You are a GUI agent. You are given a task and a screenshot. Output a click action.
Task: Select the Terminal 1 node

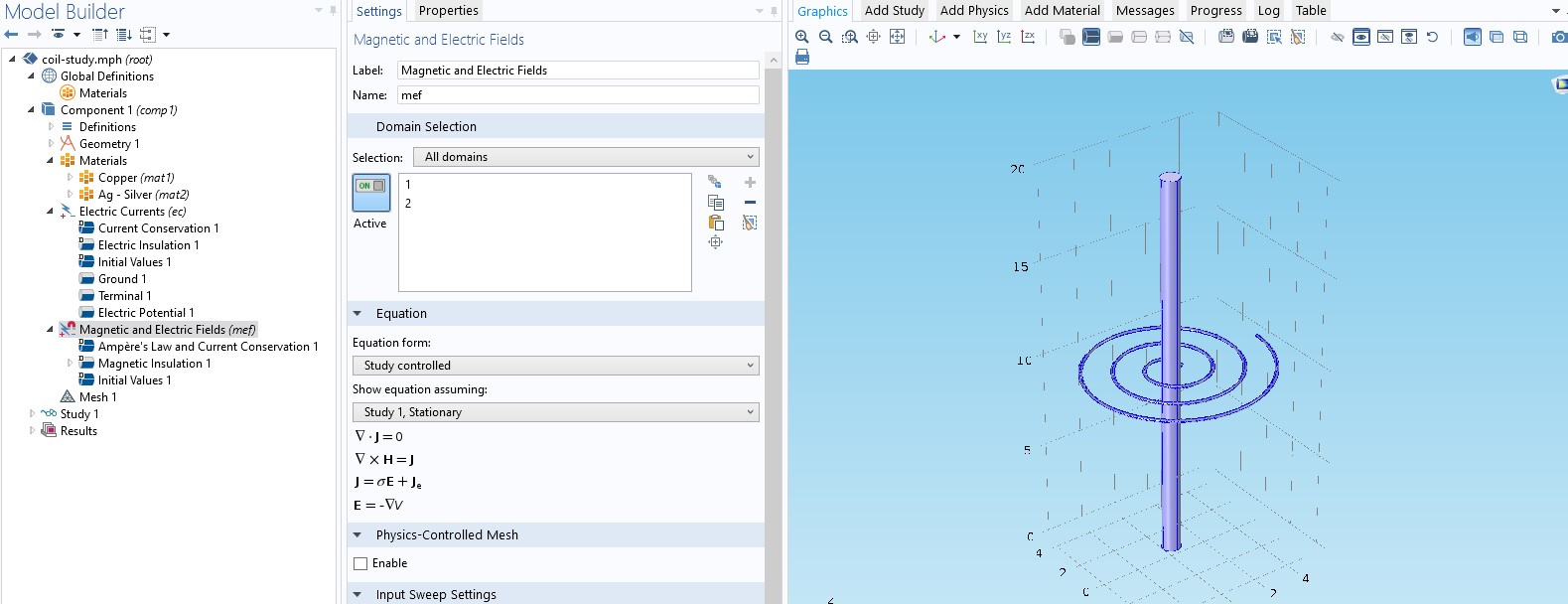coord(124,296)
